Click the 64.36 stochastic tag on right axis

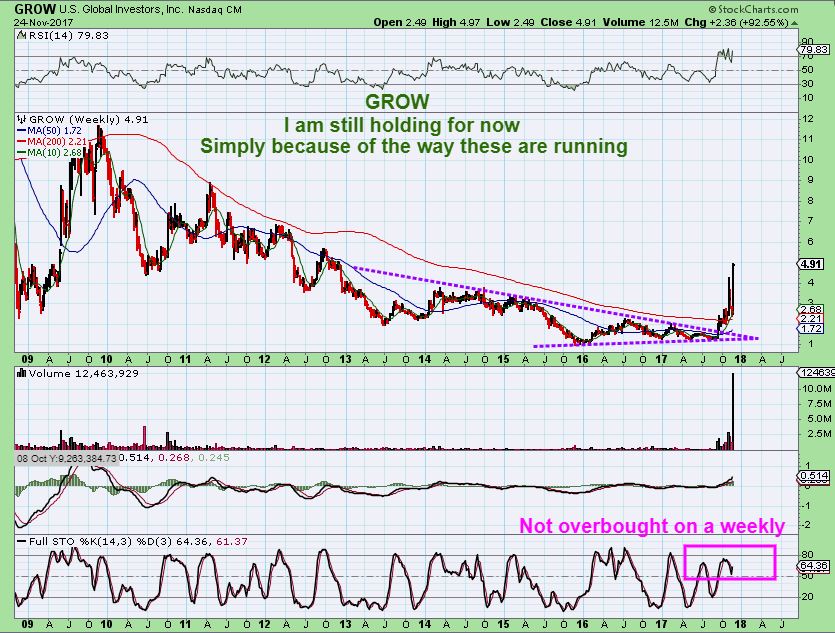tap(814, 566)
